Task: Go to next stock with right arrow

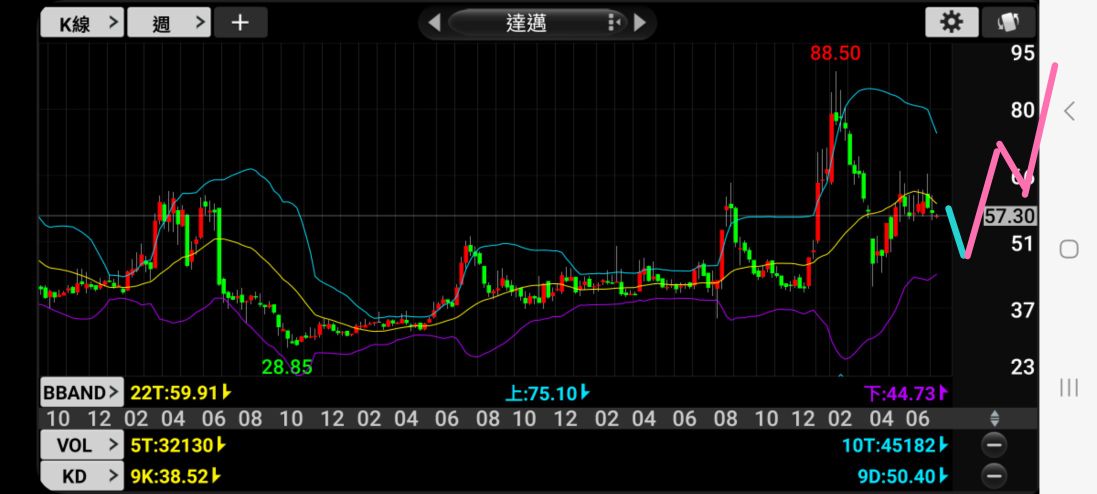Action: (x=639, y=23)
